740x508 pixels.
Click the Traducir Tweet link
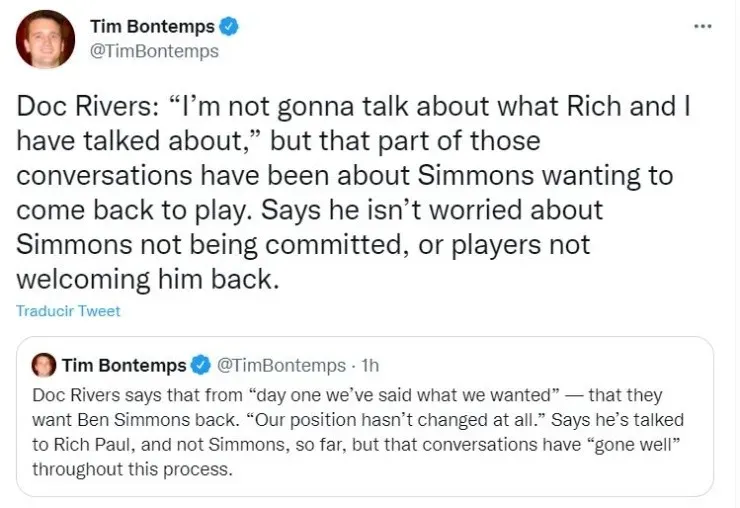pyautogui.click(x=68, y=311)
